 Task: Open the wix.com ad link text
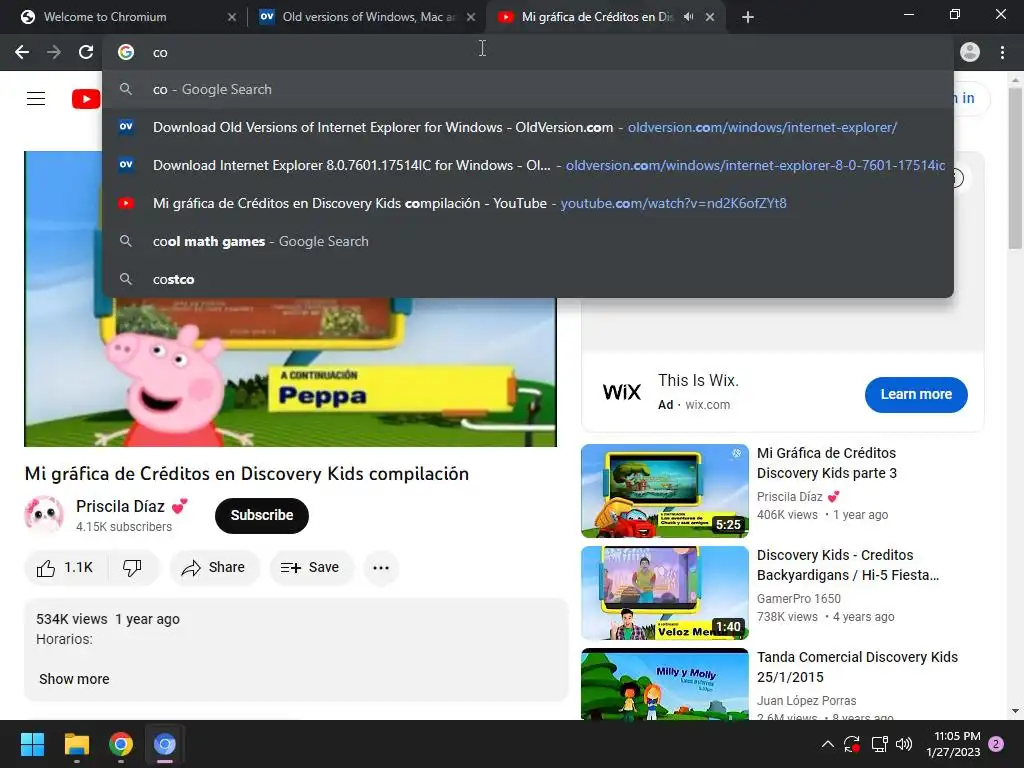(707, 405)
